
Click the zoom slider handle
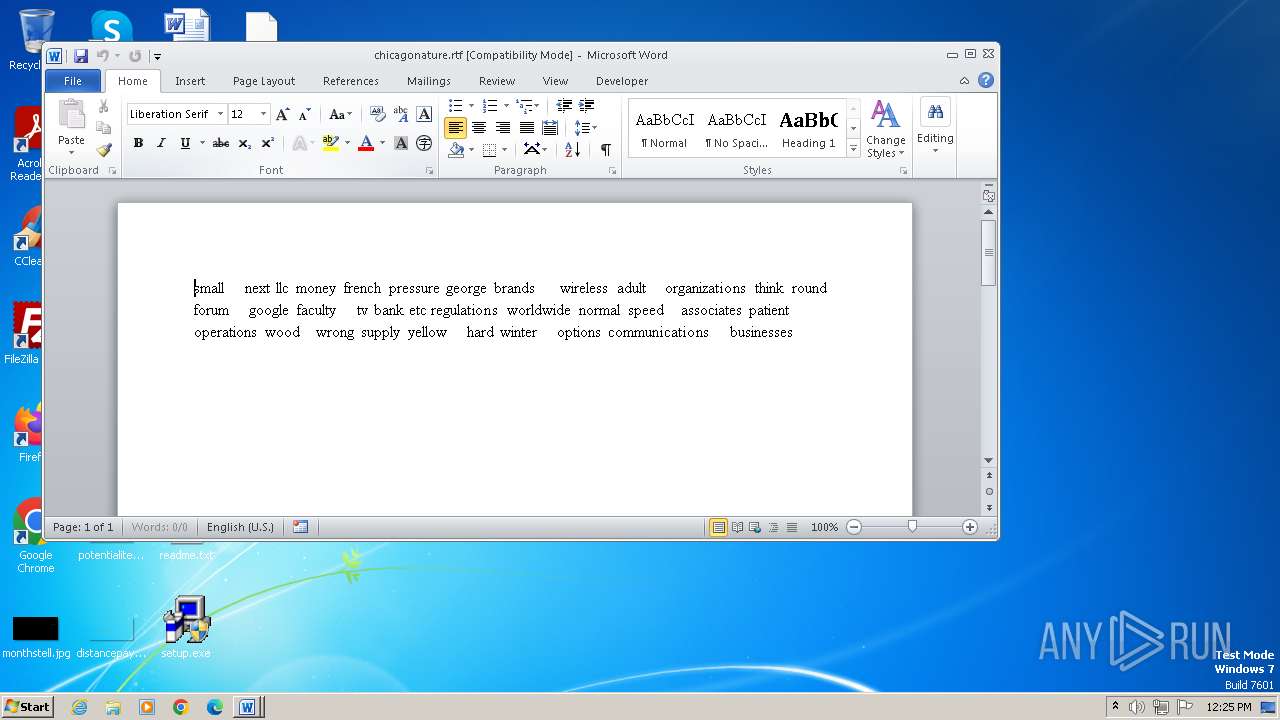[912, 526]
